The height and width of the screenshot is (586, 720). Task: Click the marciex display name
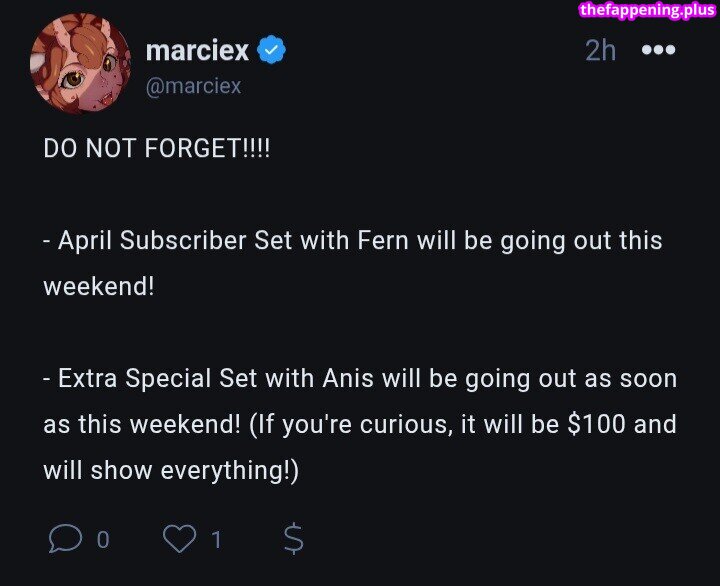coord(197,49)
